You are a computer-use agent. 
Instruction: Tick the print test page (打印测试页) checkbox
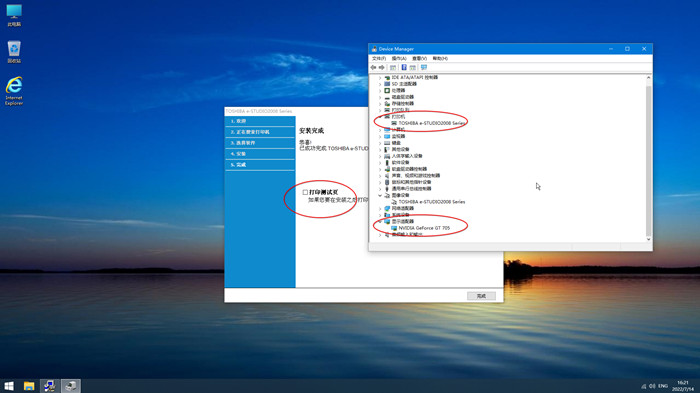pyautogui.click(x=305, y=192)
